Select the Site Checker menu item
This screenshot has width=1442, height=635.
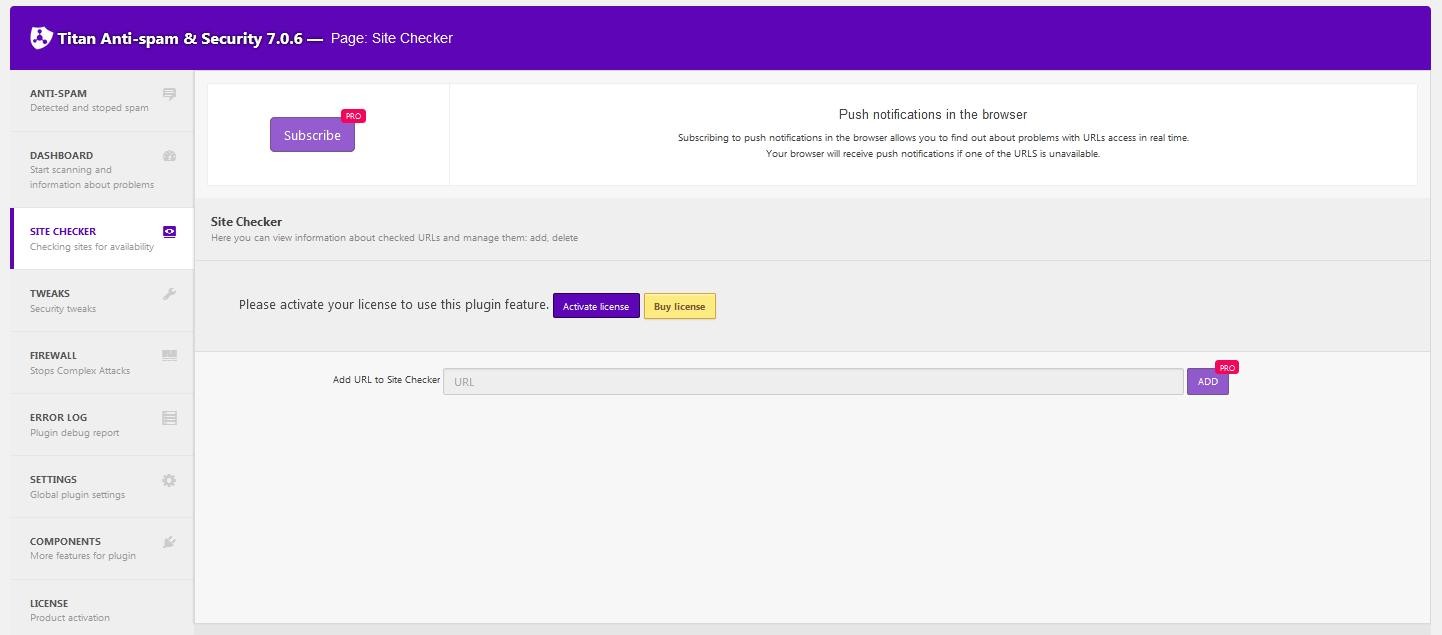(102, 239)
